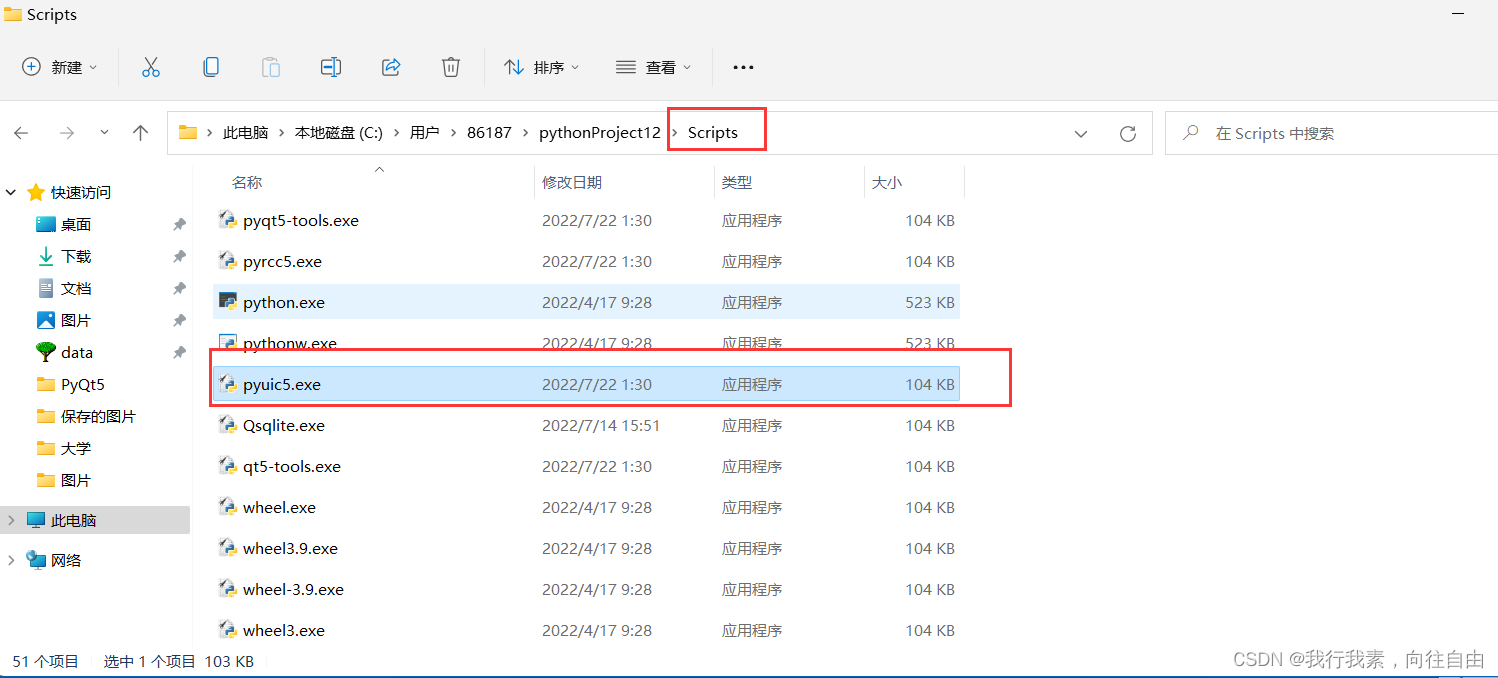Click the rename icon in the toolbar
Screen dimensions: 1498x678
coord(330,67)
